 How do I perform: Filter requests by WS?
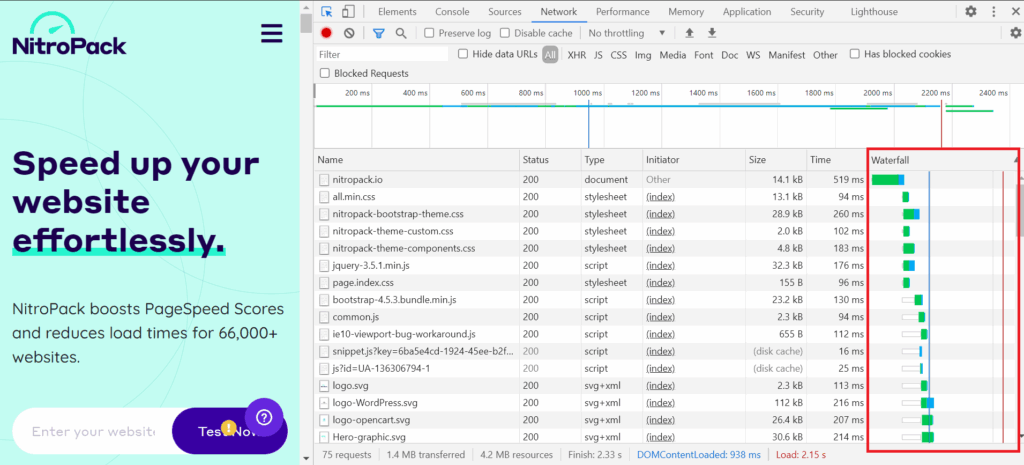click(753, 55)
